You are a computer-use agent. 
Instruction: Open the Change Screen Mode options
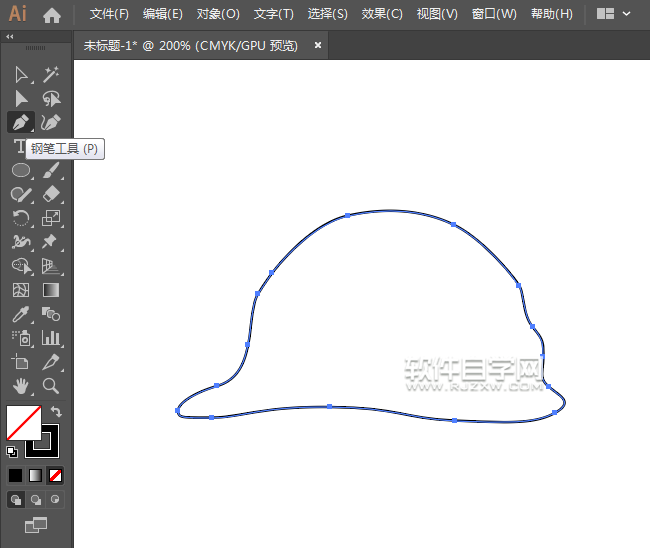click(36, 524)
